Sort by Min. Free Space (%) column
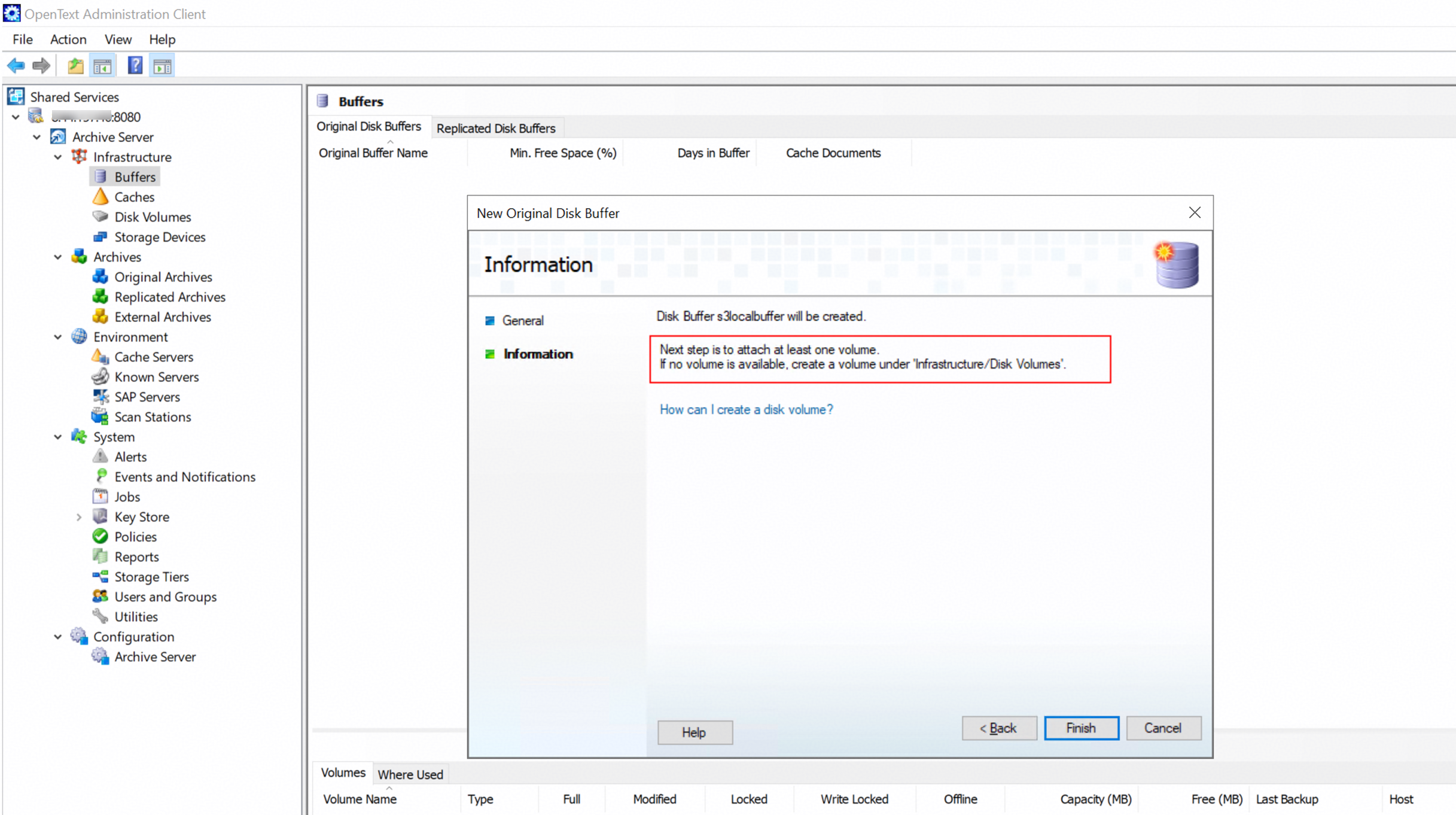This screenshot has width=1456, height=815. pos(563,153)
